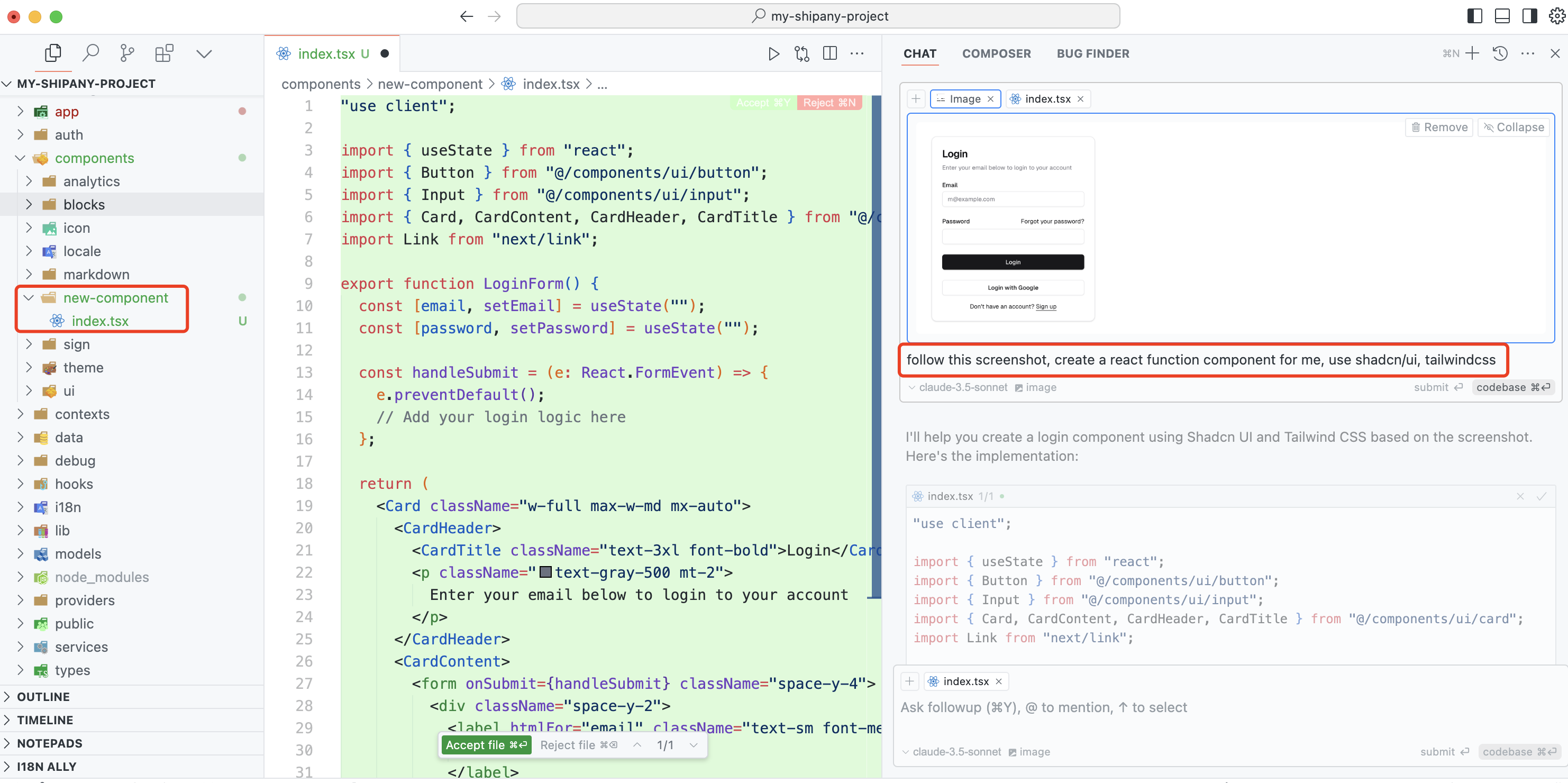Switch to the COMPOSER tab

pos(997,53)
